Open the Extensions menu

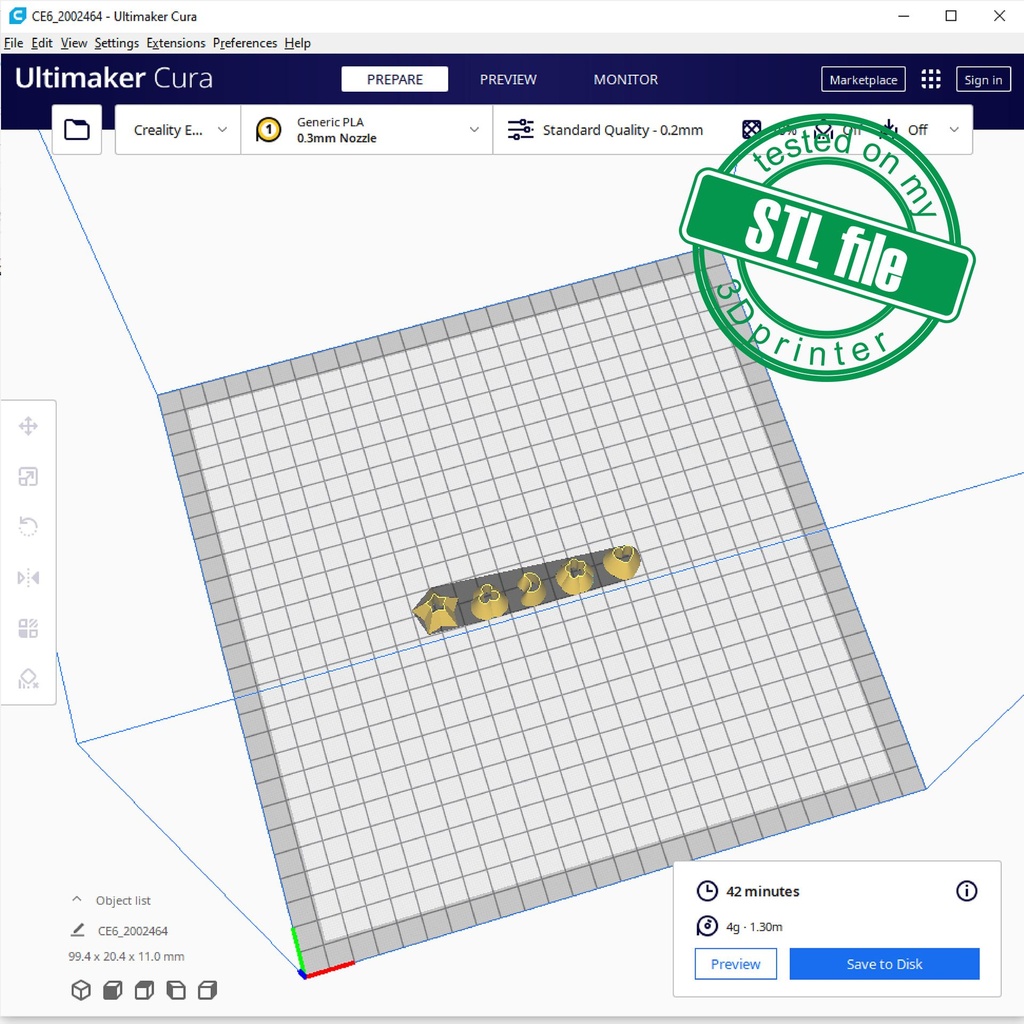[x=176, y=43]
